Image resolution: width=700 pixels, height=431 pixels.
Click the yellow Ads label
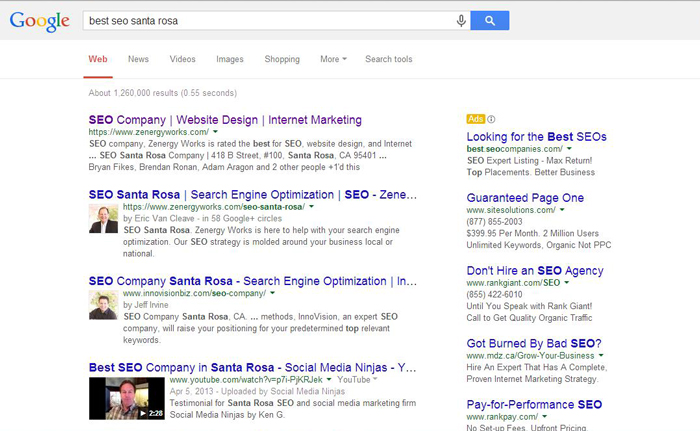click(475, 119)
